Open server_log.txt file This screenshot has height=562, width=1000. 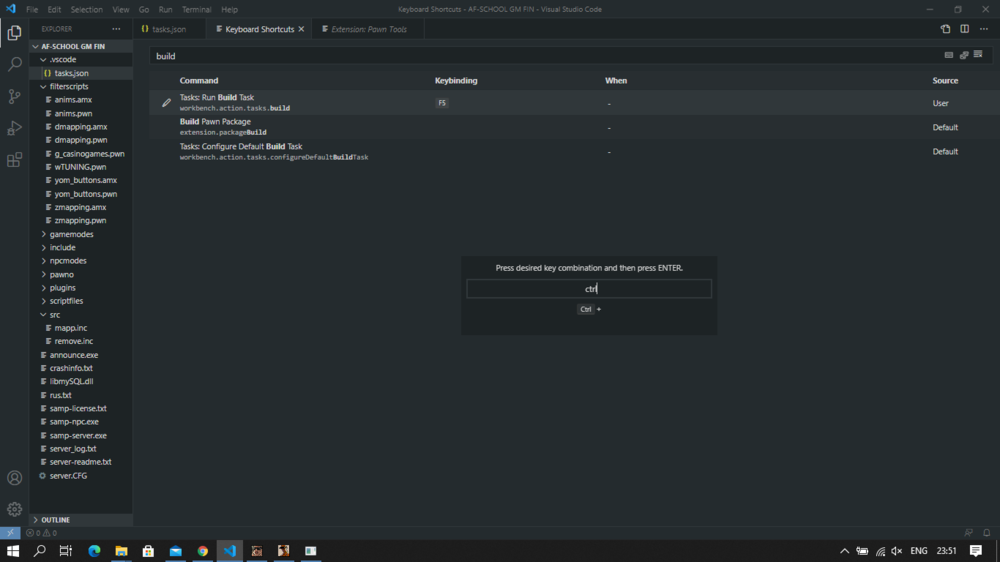(x=80, y=448)
